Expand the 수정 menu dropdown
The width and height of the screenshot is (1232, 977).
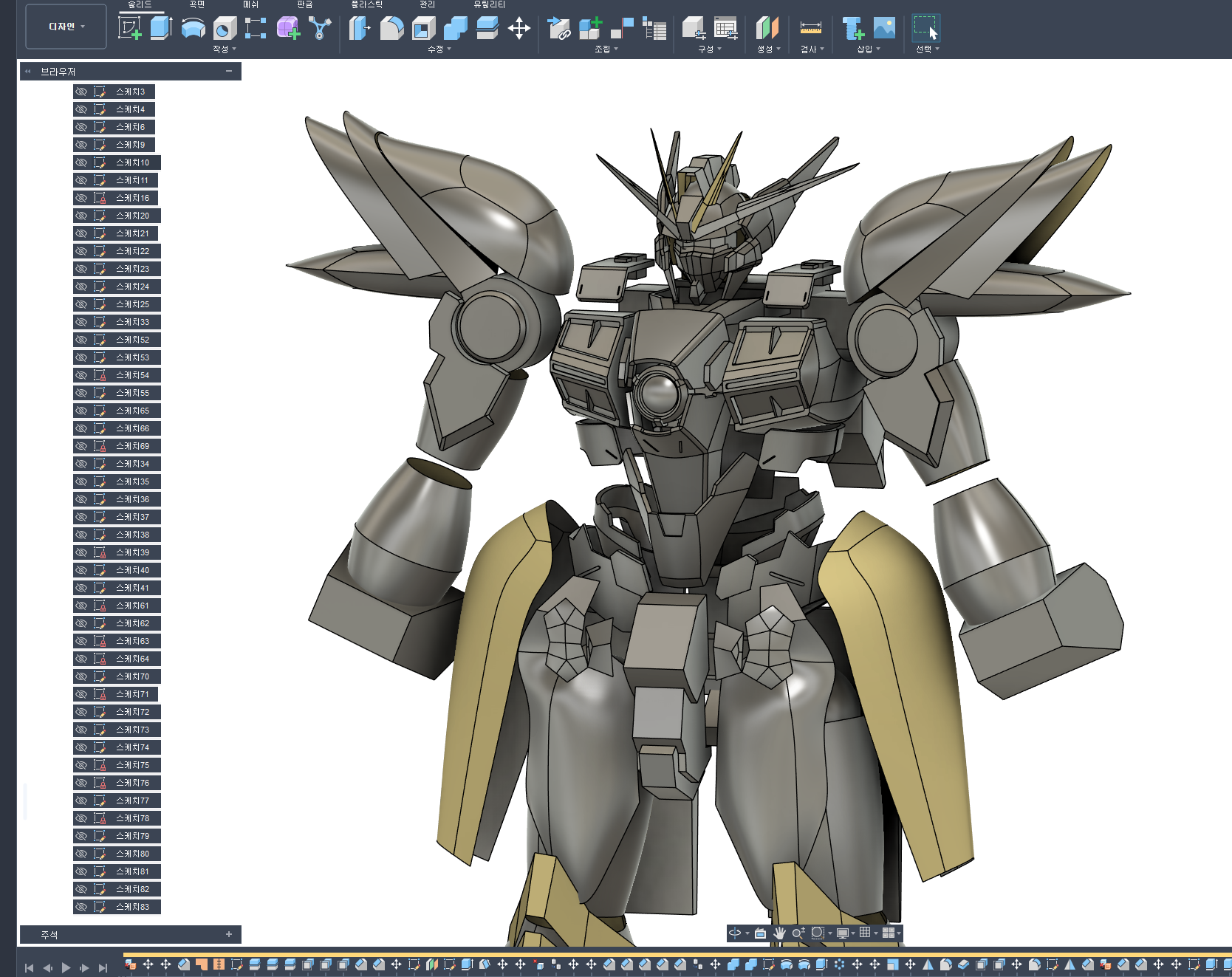click(x=439, y=49)
